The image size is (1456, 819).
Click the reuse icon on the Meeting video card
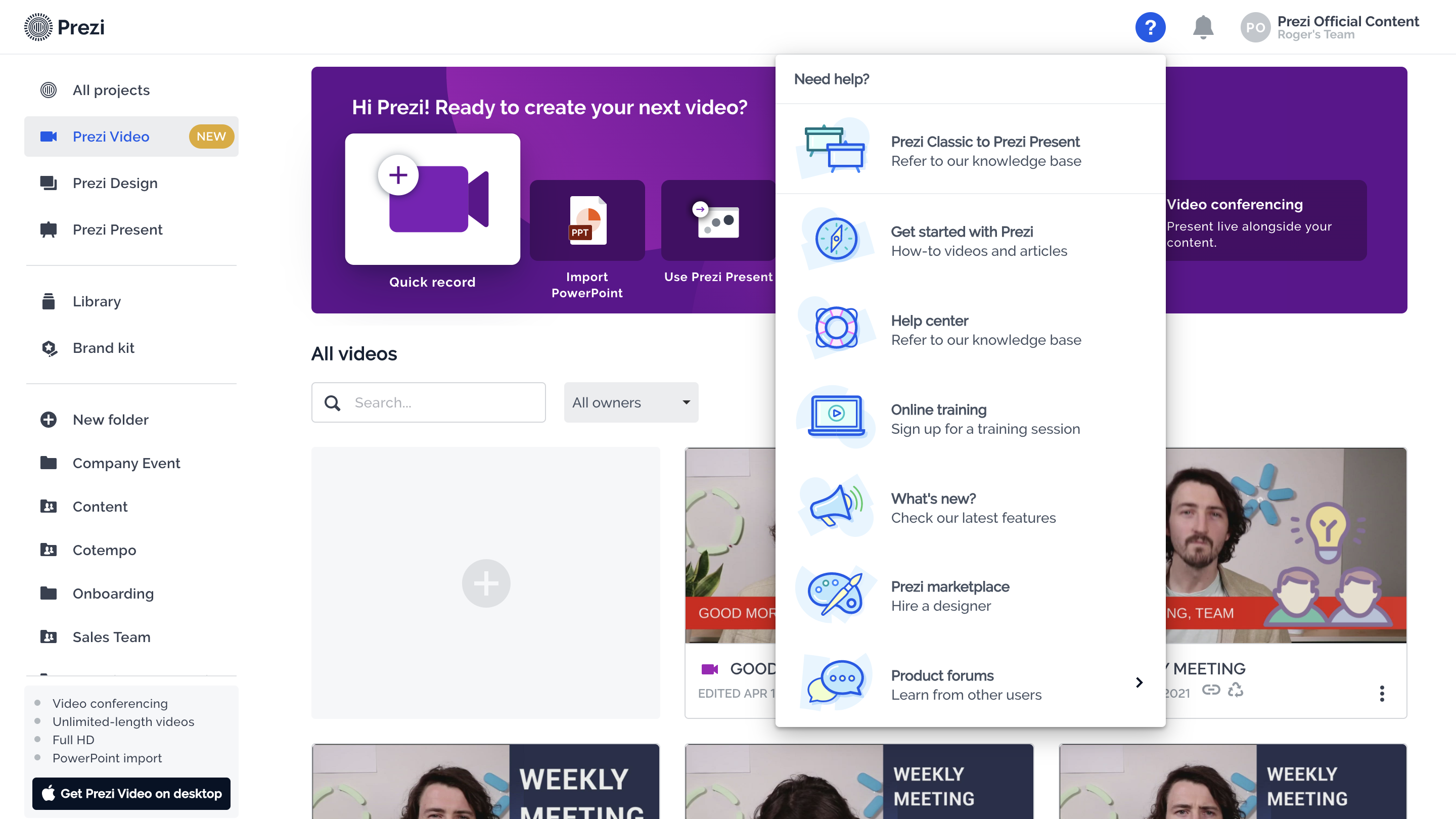coord(1236,690)
